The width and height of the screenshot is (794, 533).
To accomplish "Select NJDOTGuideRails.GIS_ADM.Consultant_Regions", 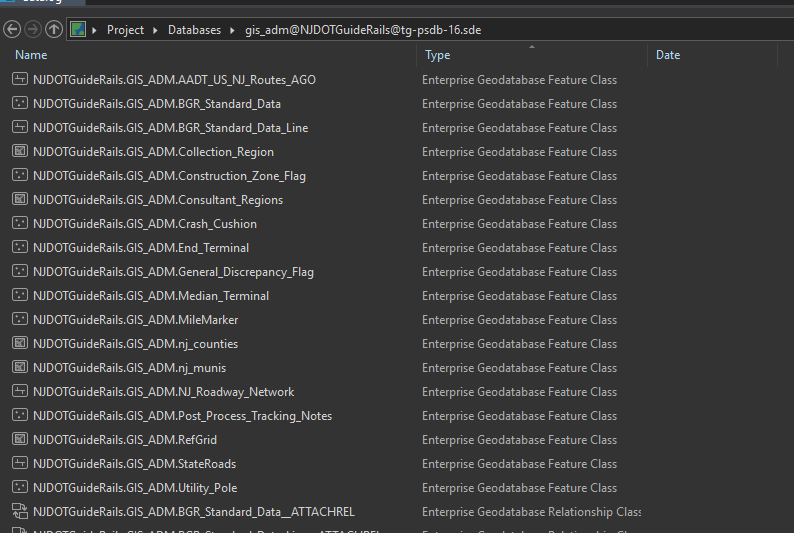I will click(x=157, y=200).
